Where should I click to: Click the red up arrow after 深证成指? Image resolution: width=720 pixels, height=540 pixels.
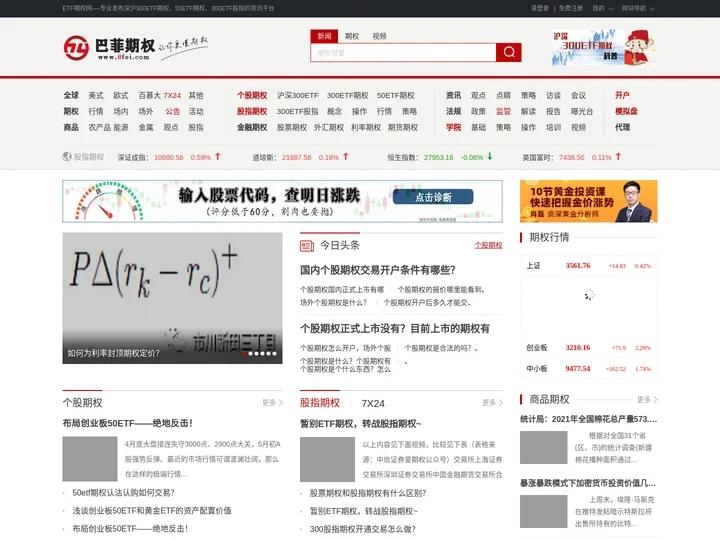(x=218, y=157)
